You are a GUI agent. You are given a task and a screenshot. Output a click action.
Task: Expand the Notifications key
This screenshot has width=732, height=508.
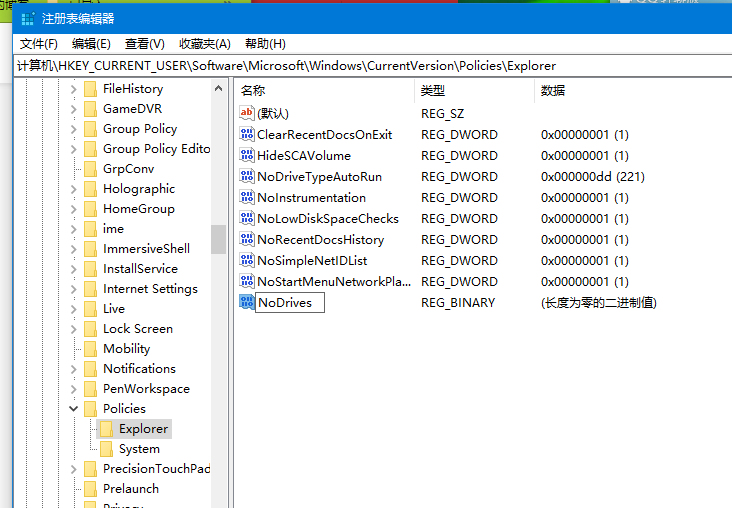(73, 369)
